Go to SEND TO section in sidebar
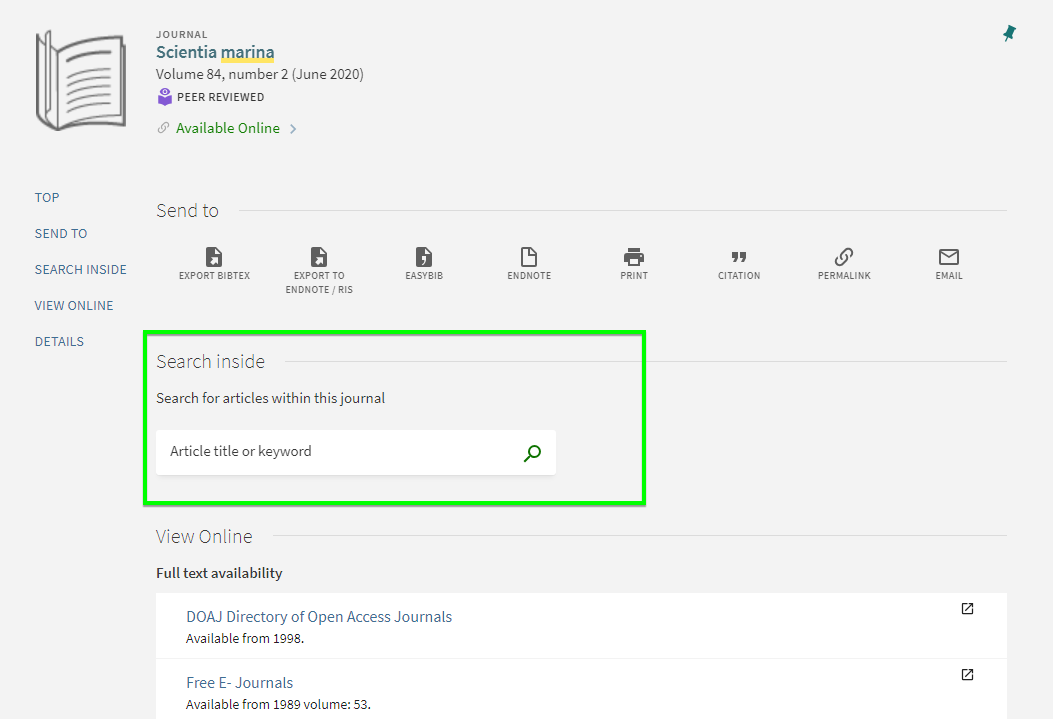The image size is (1053, 719). tap(61, 234)
